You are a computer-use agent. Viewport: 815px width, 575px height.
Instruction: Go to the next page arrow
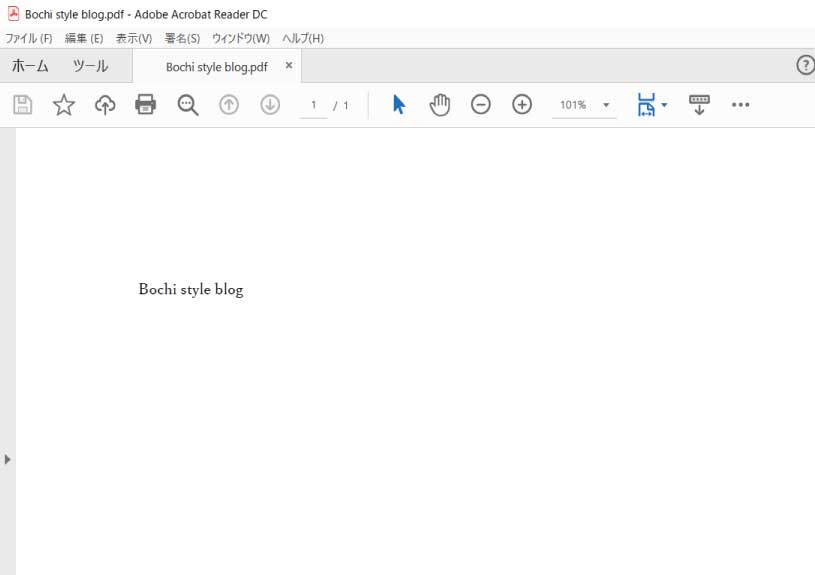[x=270, y=105]
